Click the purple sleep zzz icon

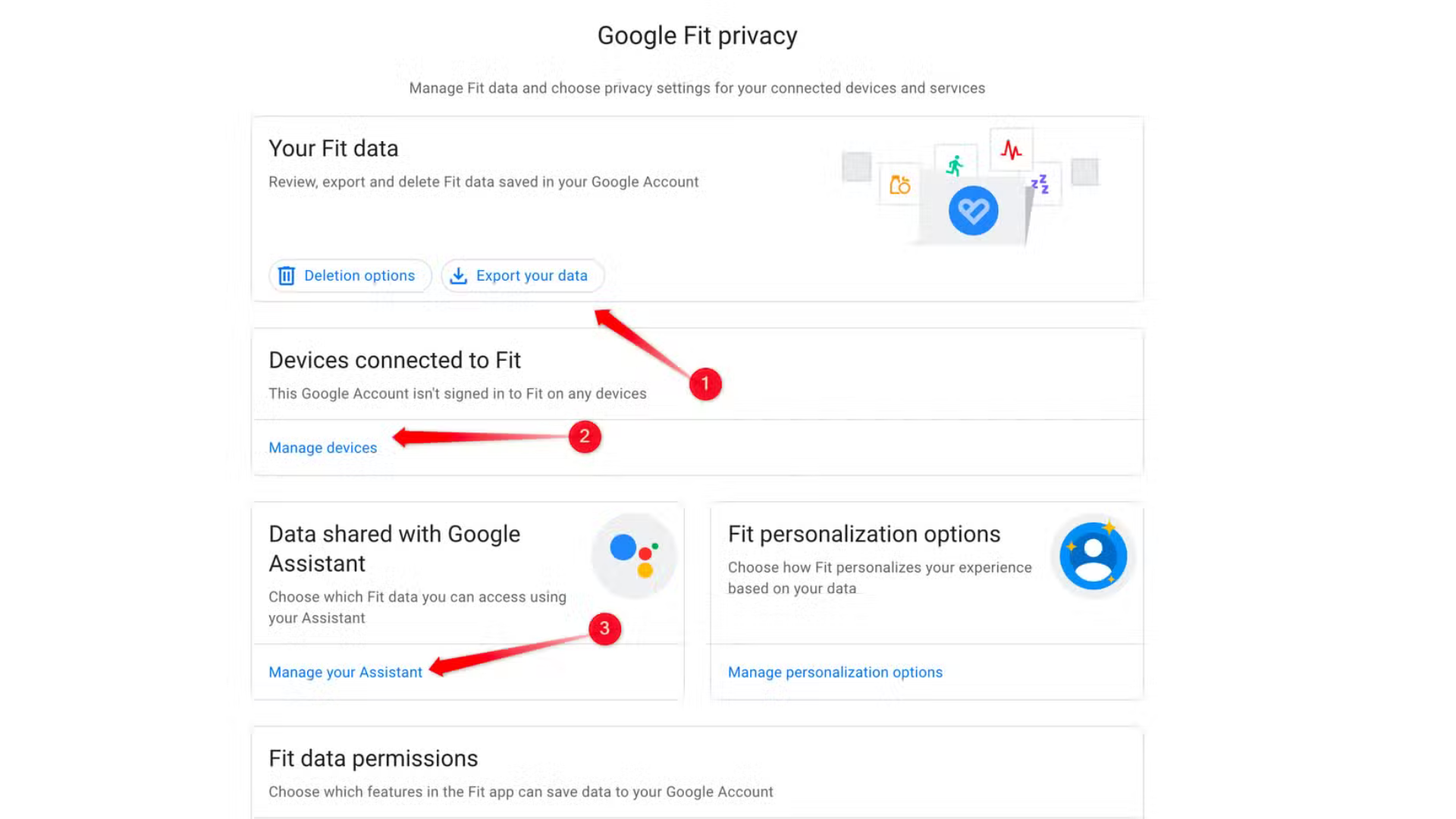[x=1040, y=182]
